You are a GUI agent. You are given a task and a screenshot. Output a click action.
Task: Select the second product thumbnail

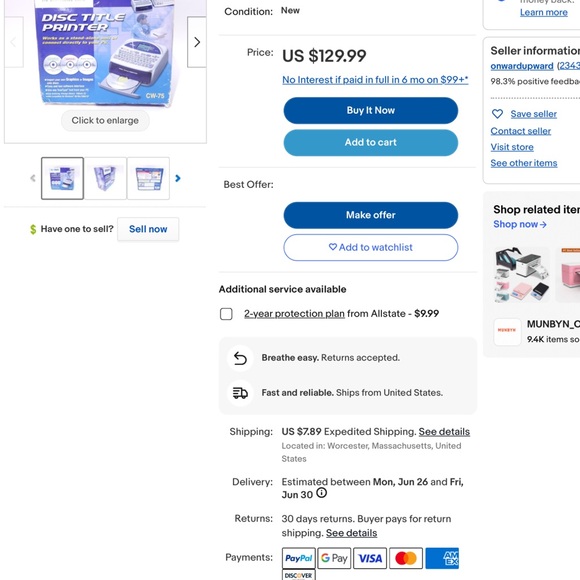pyautogui.click(x=105, y=178)
